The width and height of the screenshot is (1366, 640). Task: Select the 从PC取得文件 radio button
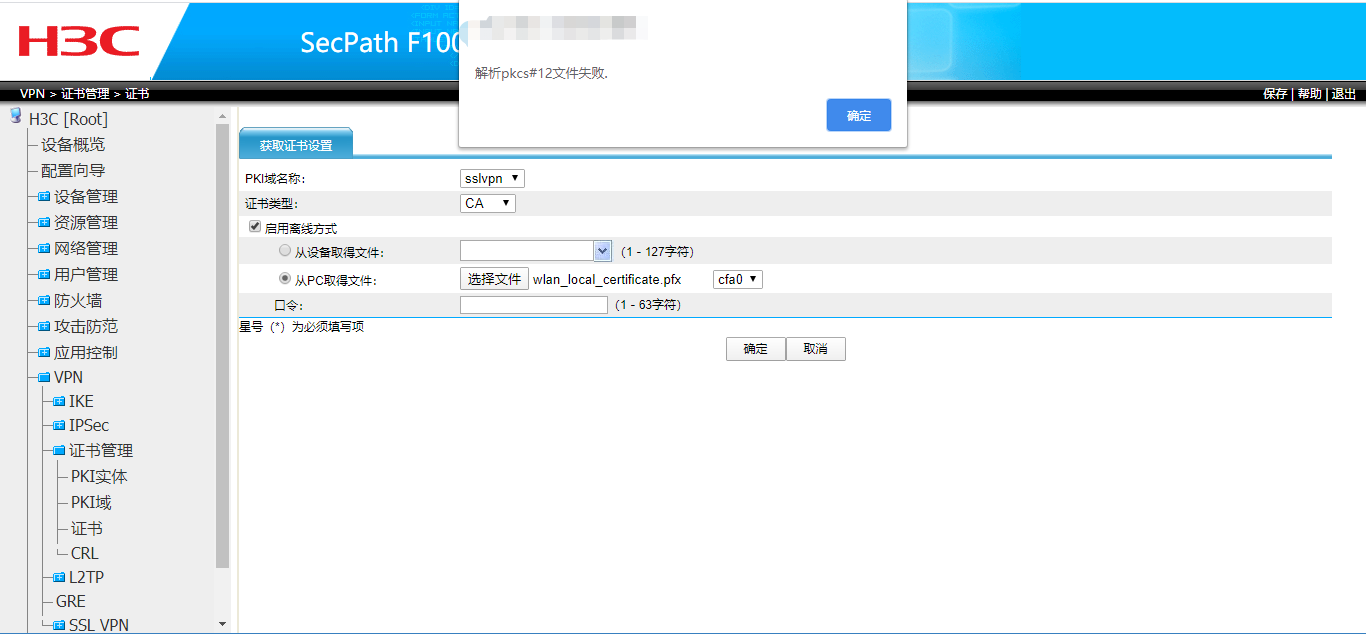pos(285,279)
